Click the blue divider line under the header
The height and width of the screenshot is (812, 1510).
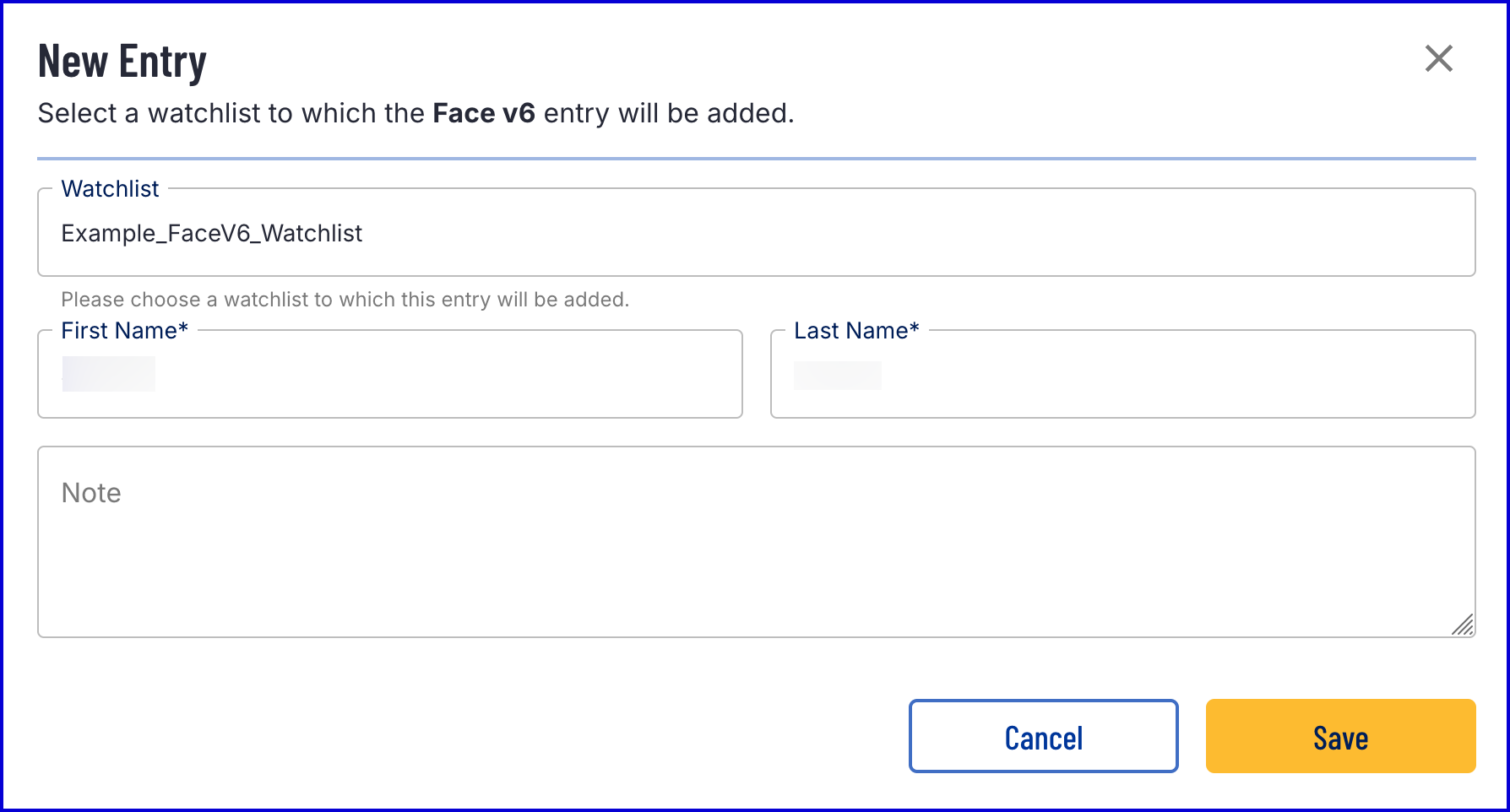[x=756, y=159]
